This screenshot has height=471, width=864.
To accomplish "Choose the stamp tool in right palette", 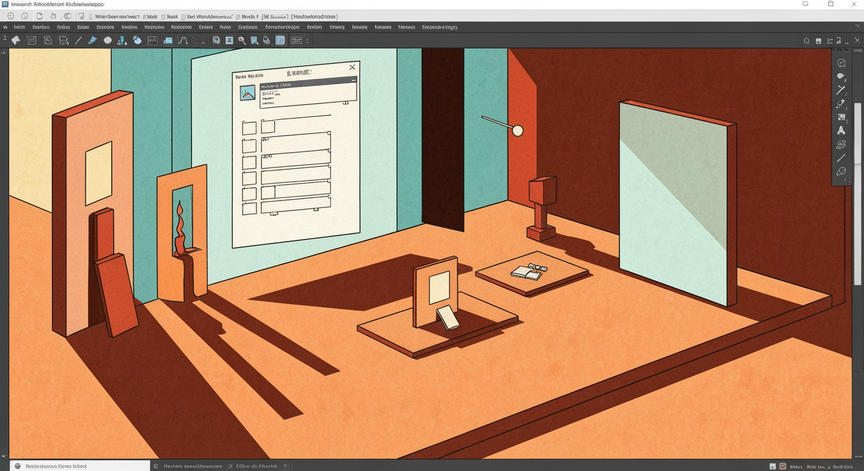I will [841, 131].
